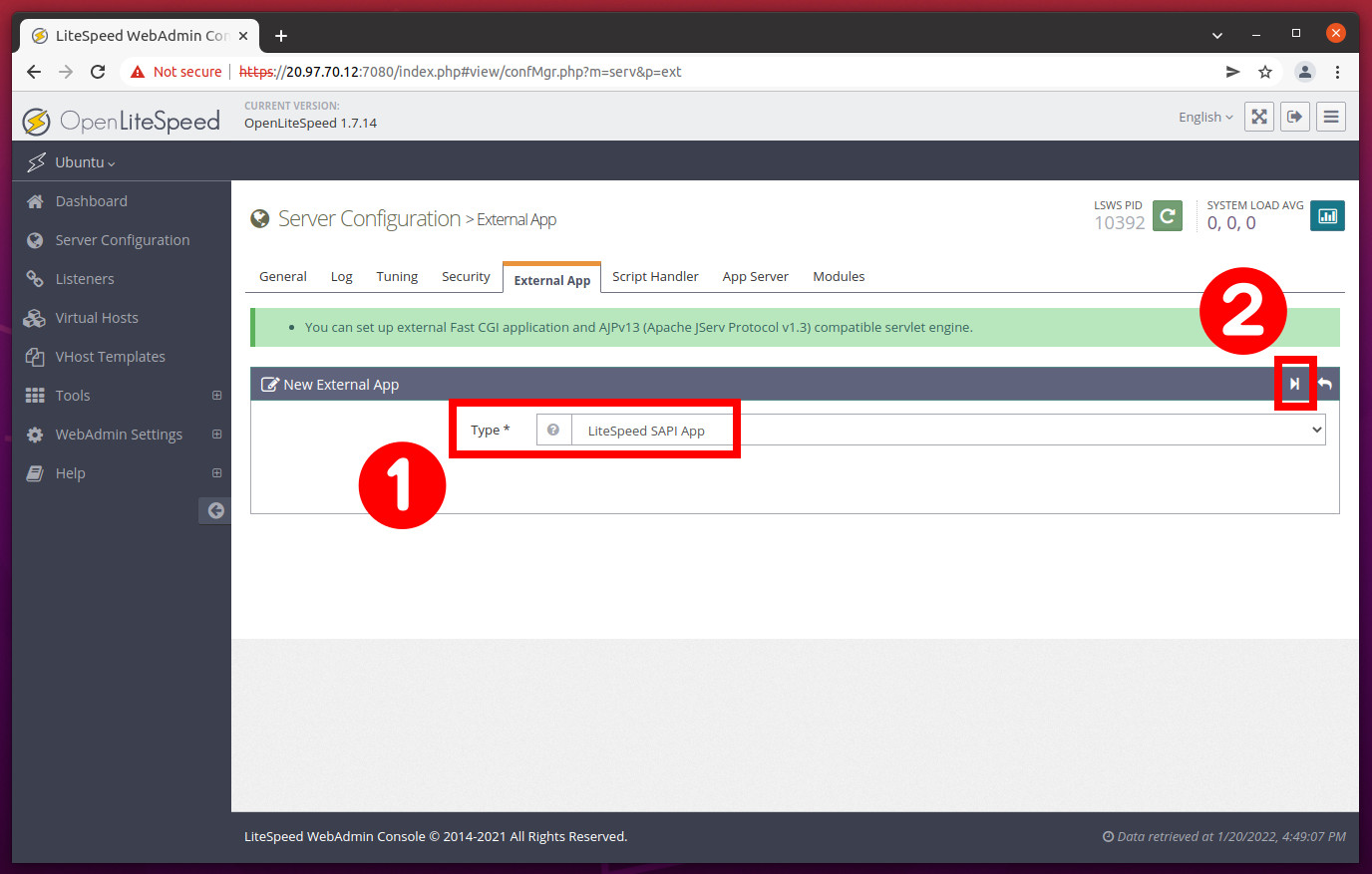The width and height of the screenshot is (1372, 874).
Task: Open the Type dropdown showing LiteSpeed SAPI App
Action: (948, 430)
